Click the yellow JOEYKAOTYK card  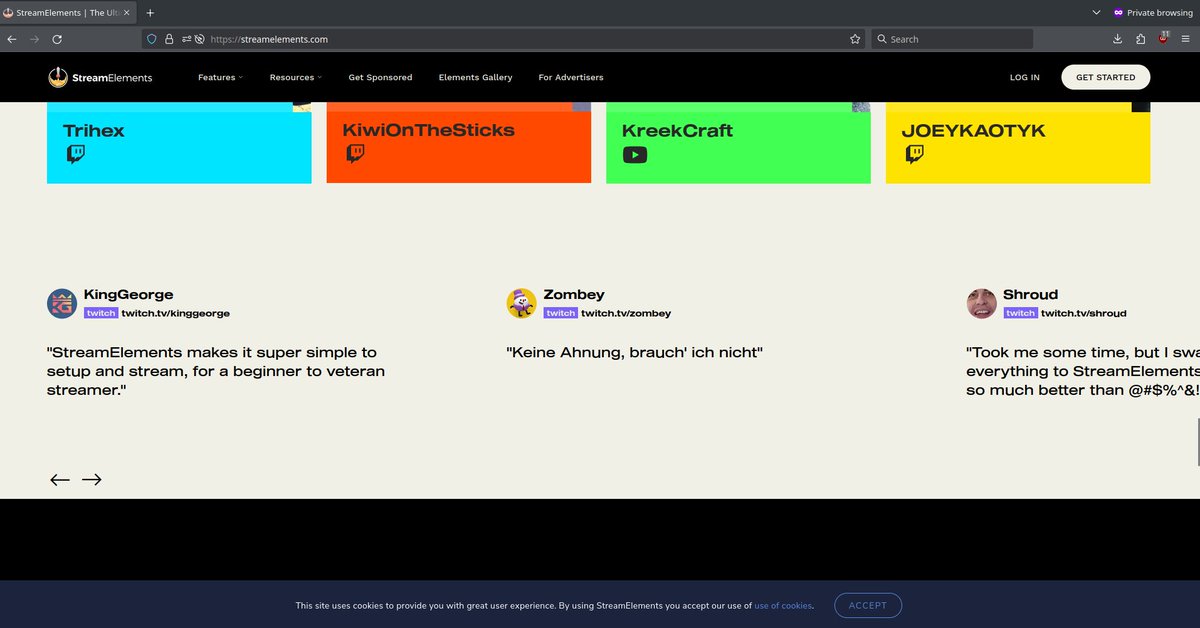pos(1018,143)
